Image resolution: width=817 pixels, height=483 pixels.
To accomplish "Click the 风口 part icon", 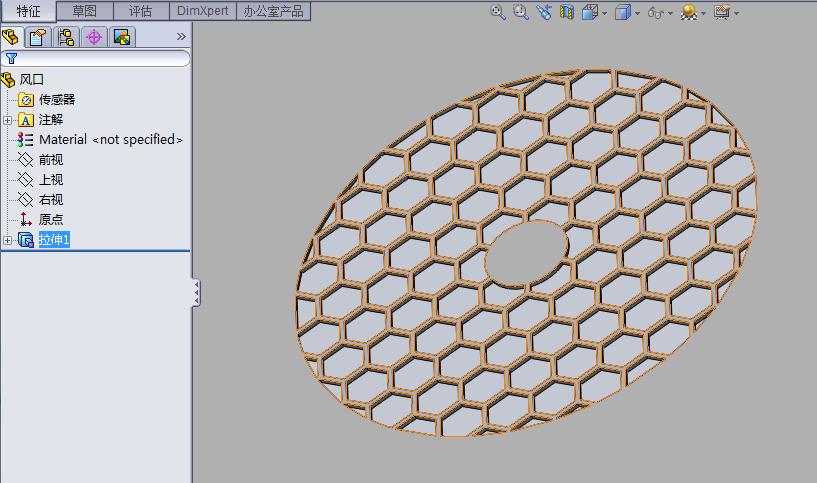I will click(x=8, y=80).
